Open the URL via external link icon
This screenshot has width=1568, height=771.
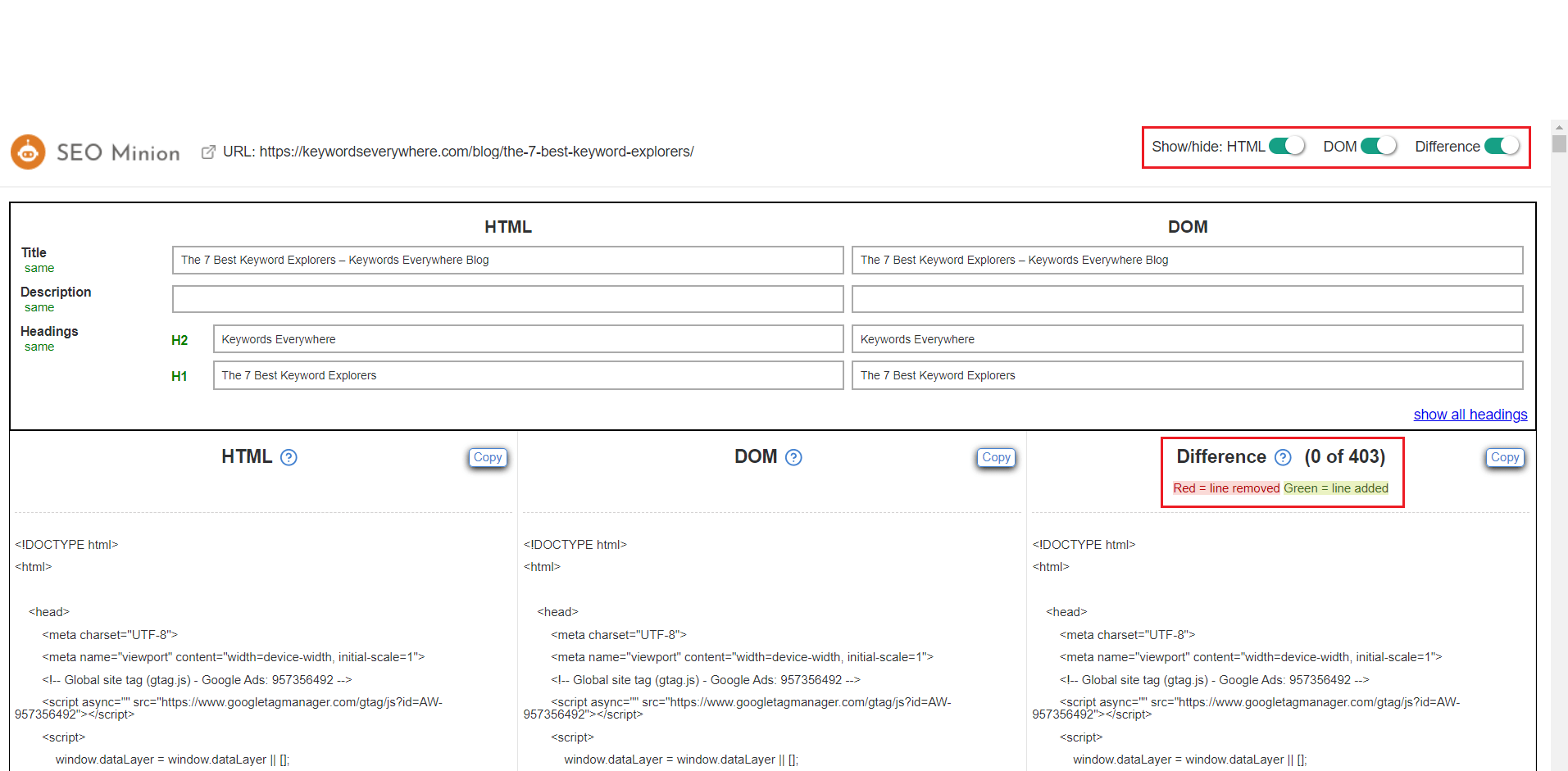point(208,151)
